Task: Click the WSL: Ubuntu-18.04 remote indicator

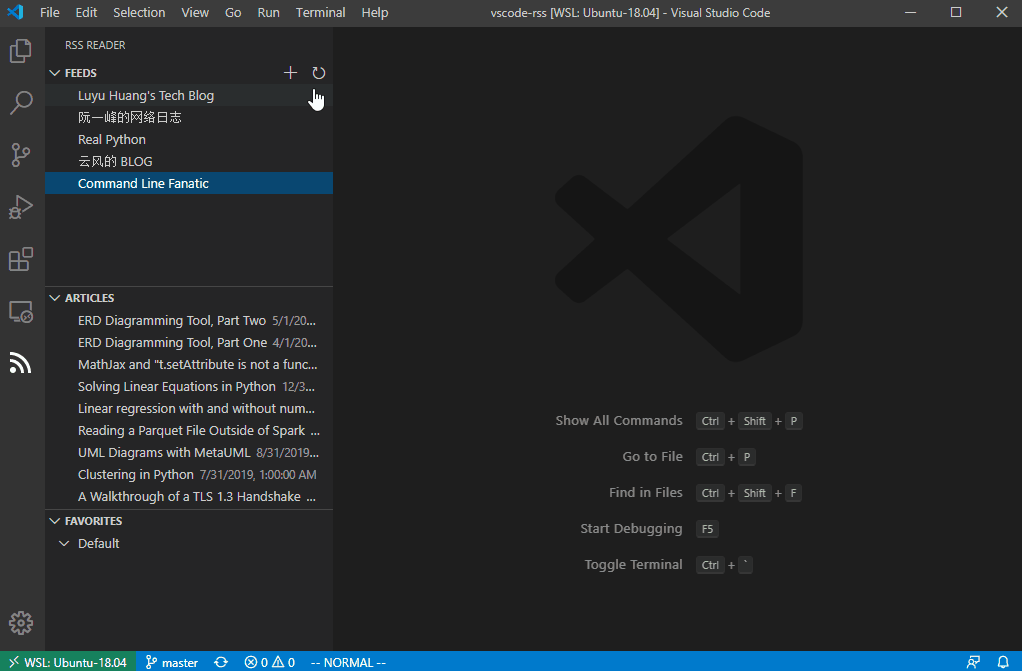Action: (67, 661)
